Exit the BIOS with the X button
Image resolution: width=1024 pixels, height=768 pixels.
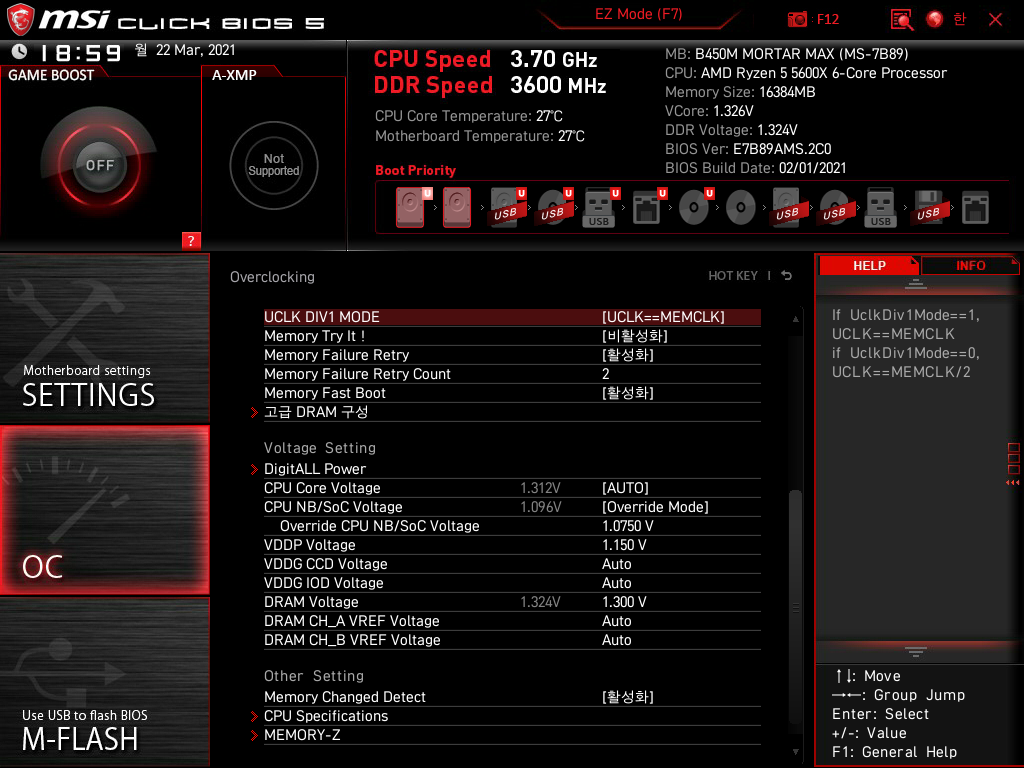coord(995,20)
